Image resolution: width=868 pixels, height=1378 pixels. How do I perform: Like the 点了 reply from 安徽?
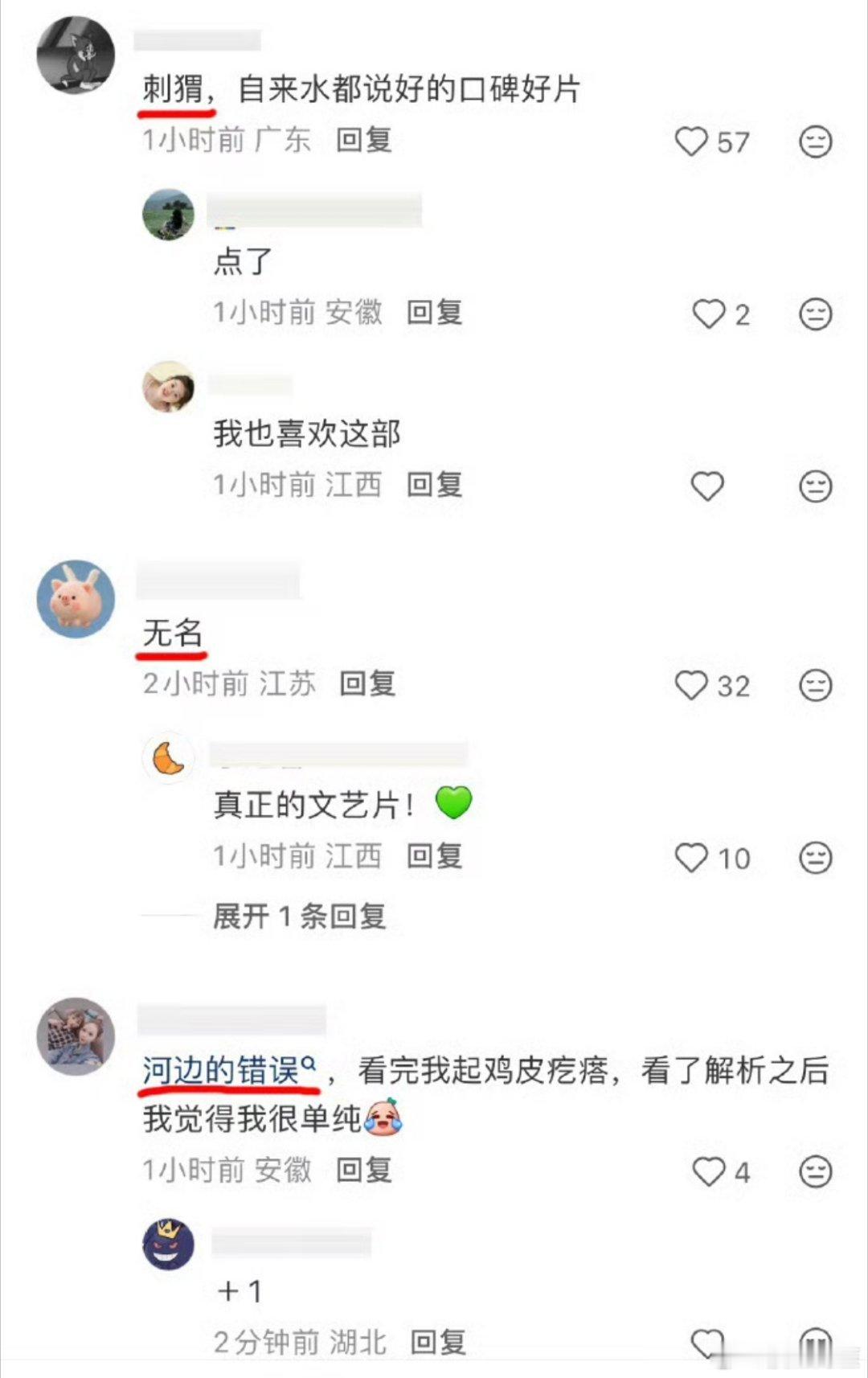click(708, 314)
